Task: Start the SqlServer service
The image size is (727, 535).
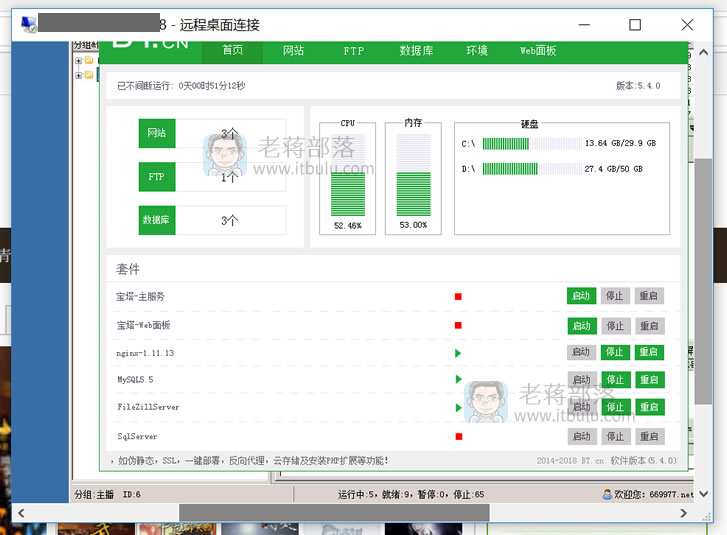Action: click(x=582, y=436)
